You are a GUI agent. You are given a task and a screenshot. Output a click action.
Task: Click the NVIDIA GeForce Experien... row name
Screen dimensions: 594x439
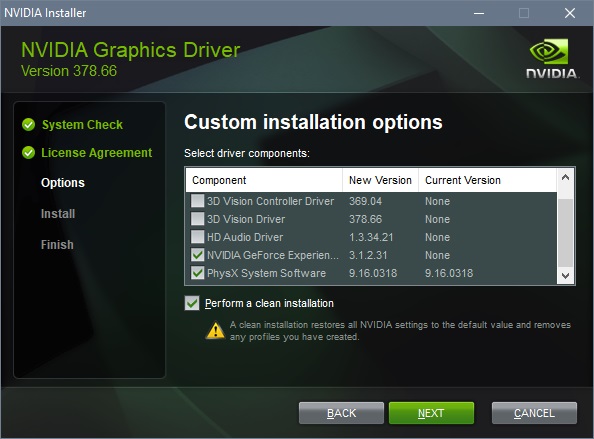(x=273, y=255)
